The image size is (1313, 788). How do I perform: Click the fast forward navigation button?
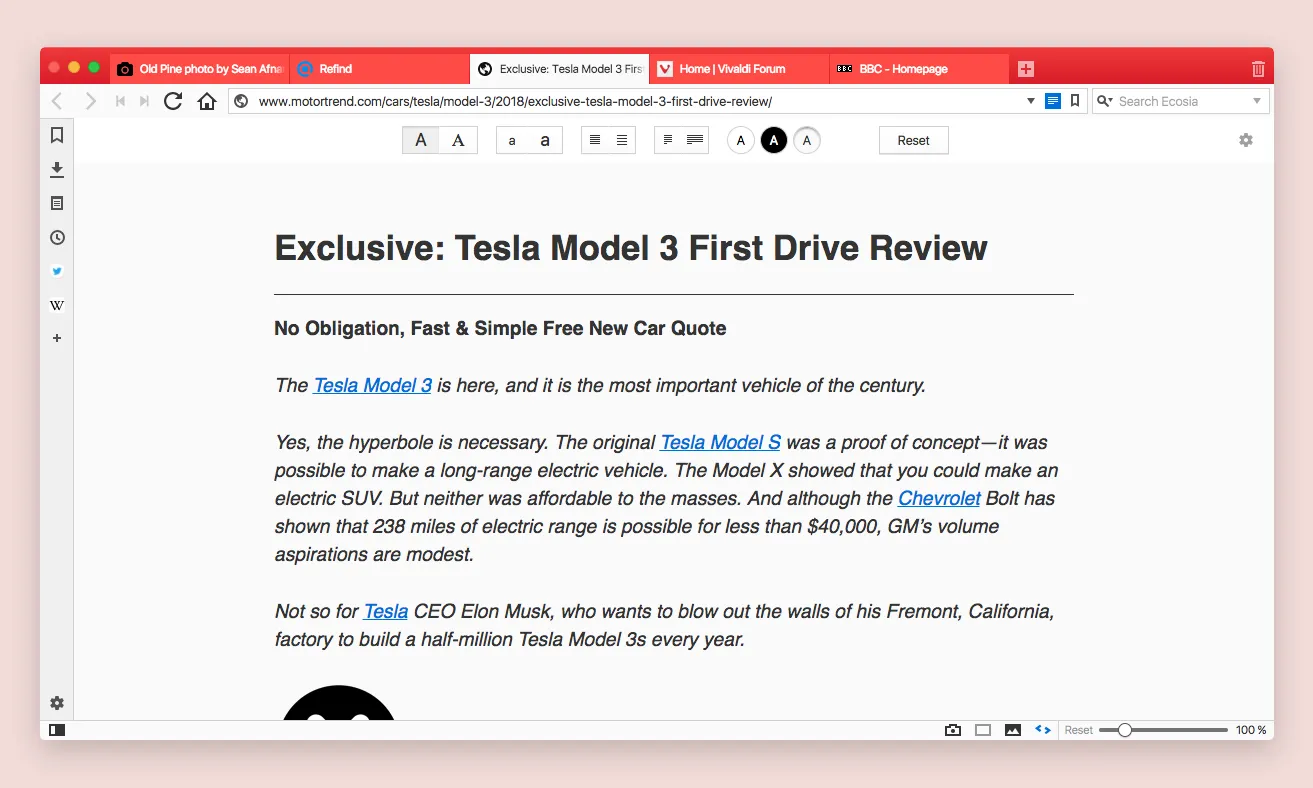[145, 101]
